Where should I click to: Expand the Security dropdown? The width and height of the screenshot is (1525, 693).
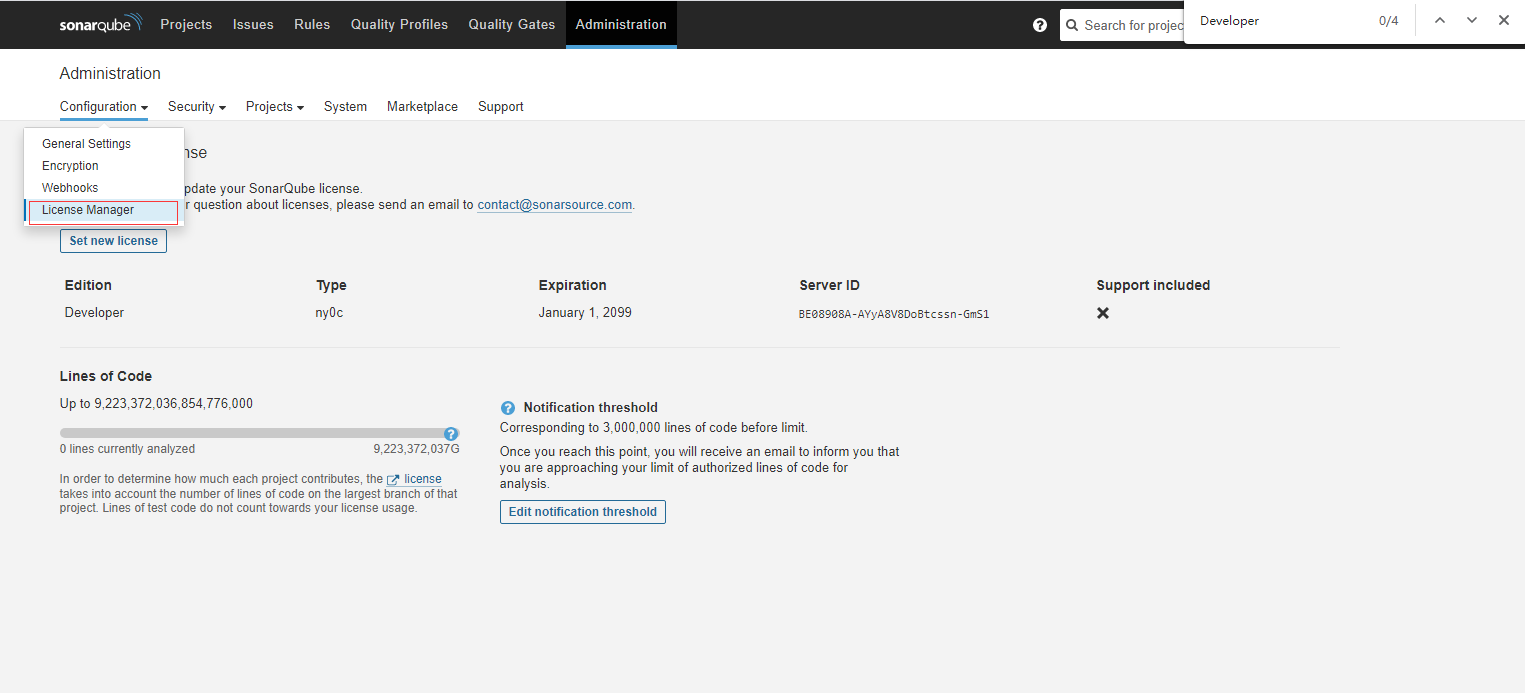(x=197, y=107)
